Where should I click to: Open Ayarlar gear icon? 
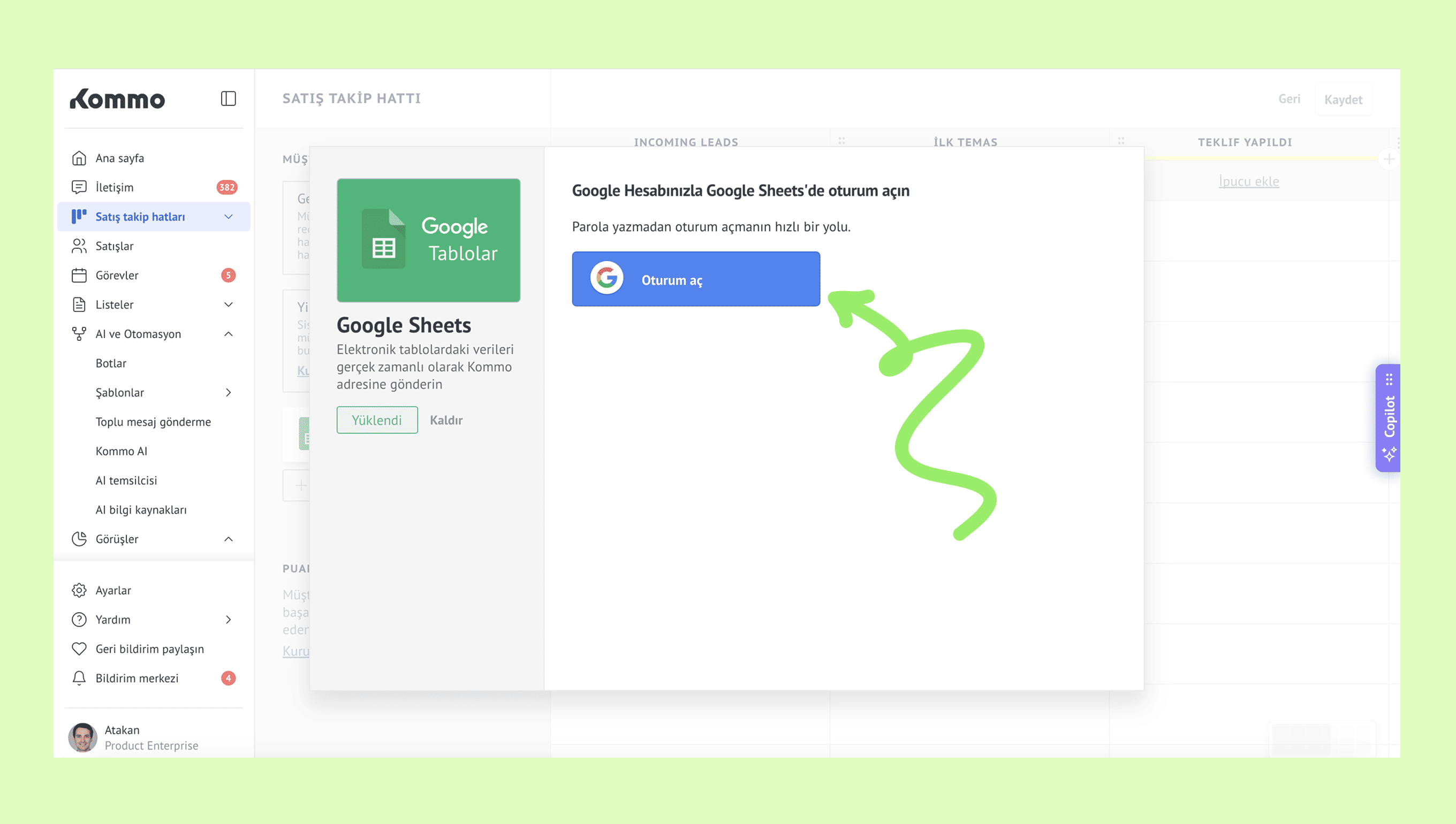coord(79,590)
